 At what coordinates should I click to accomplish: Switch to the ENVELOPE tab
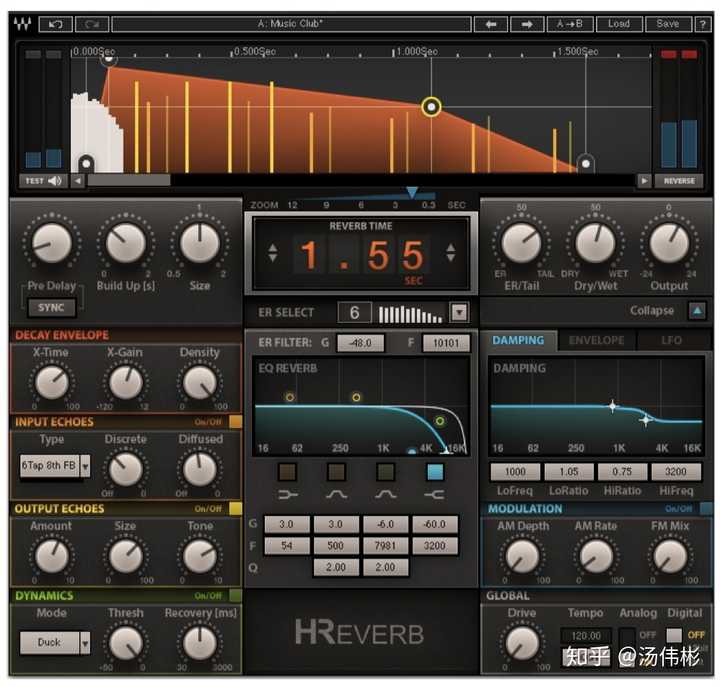tap(596, 340)
